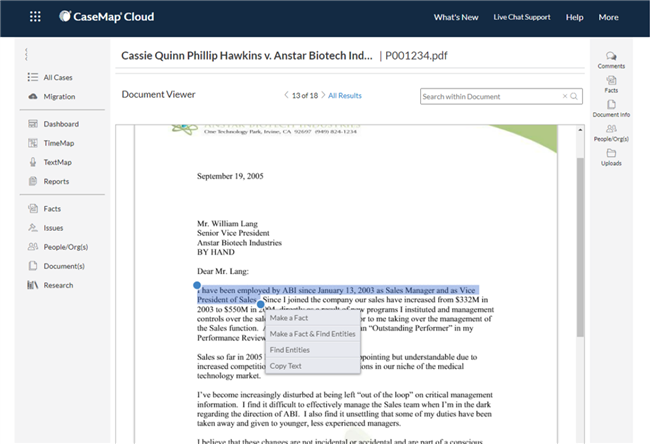
Task: Open the All Cases list icon
Action: 33,77
